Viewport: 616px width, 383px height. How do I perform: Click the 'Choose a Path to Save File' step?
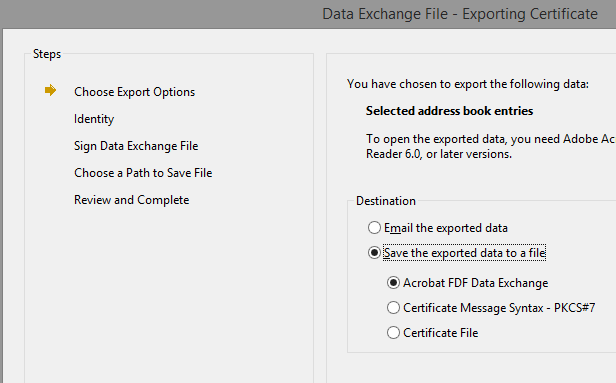pyautogui.click(x=143, y=173)
